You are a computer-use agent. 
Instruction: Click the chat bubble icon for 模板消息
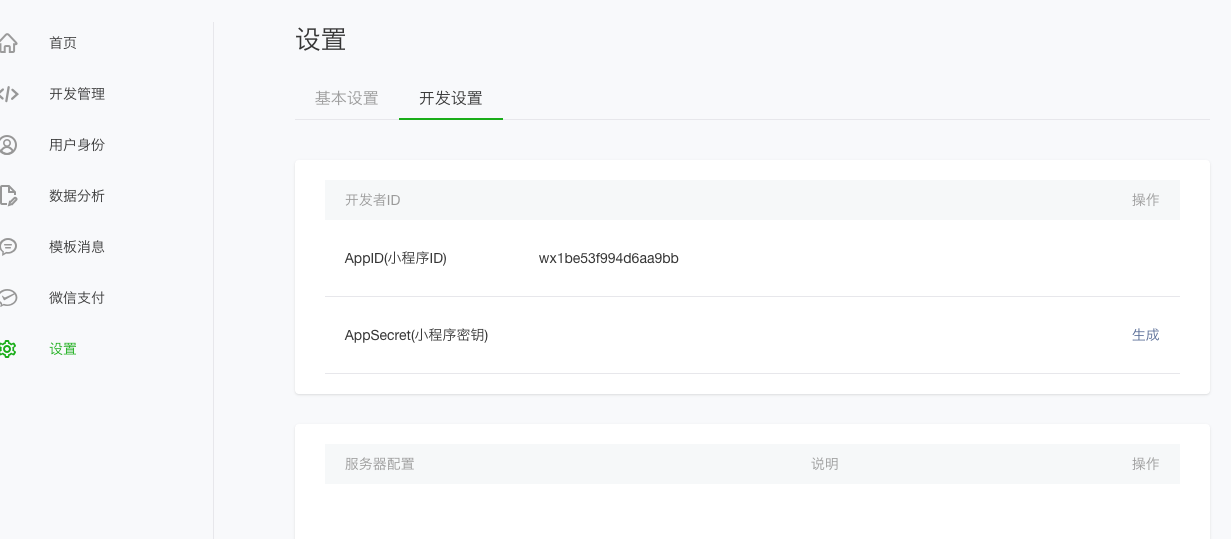click(x=8, y=247)
